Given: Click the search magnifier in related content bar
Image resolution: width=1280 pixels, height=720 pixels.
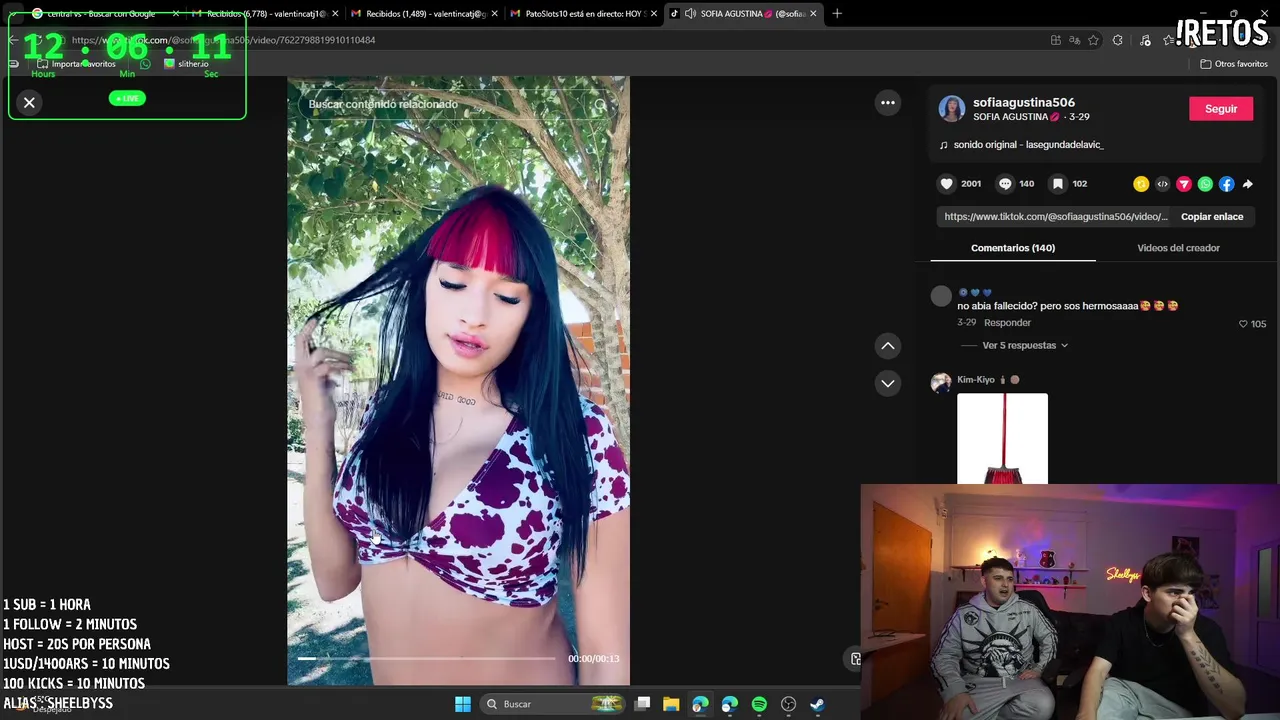Looking at the screenshot, I should 601,104.
